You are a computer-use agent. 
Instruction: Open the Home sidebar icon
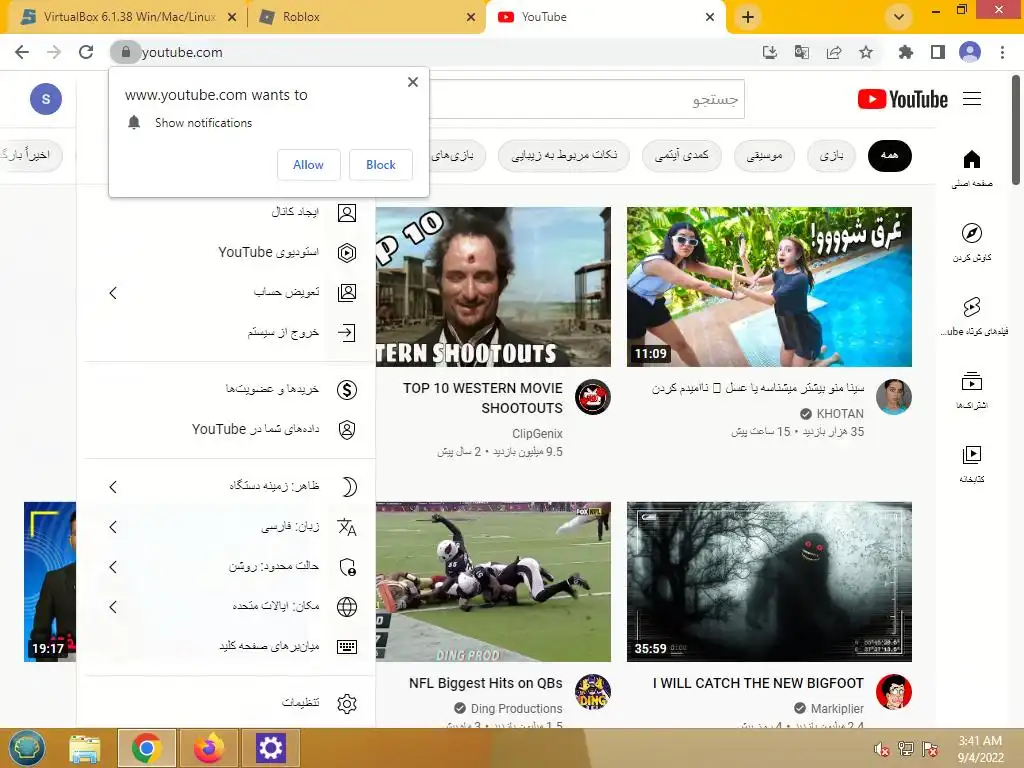tap(972, 159)
